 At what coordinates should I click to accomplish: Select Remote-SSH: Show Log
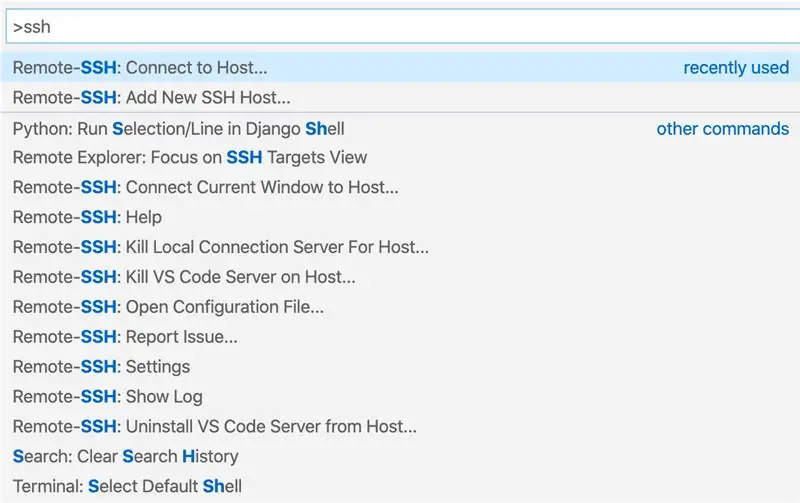[400, 396]
